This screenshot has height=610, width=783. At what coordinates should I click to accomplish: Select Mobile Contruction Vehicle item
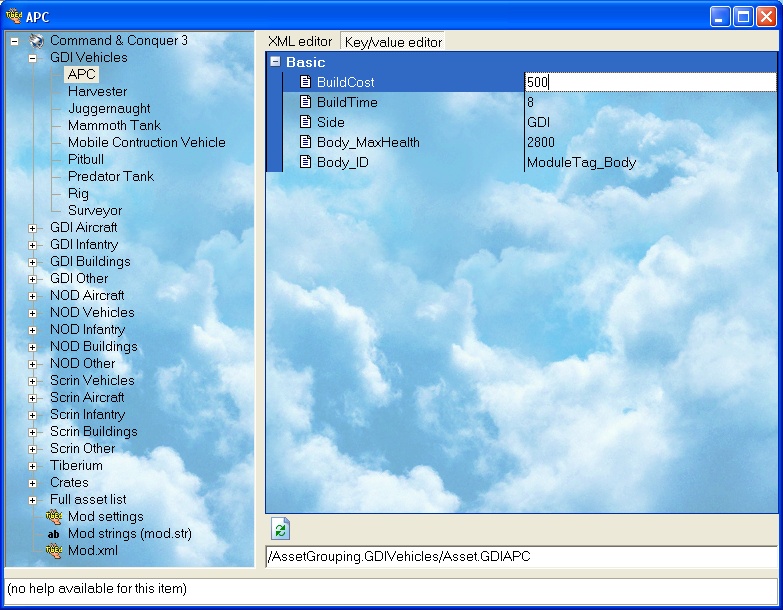pyautogui.click(x=146, y=142)
